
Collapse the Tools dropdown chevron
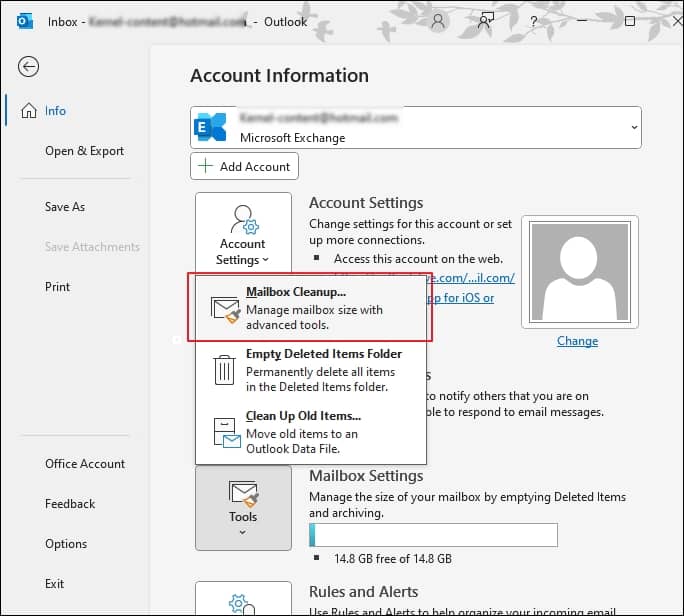tap(243, 532)
